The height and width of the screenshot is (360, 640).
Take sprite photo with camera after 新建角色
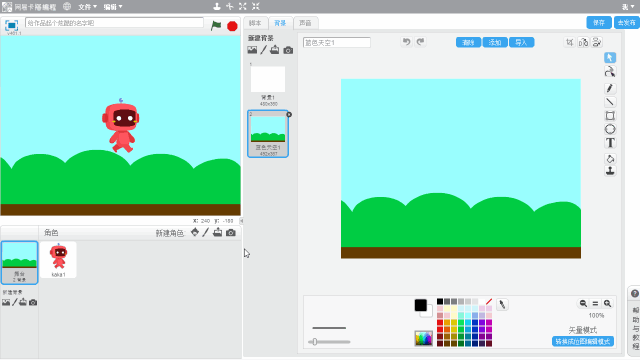[231, 233]
